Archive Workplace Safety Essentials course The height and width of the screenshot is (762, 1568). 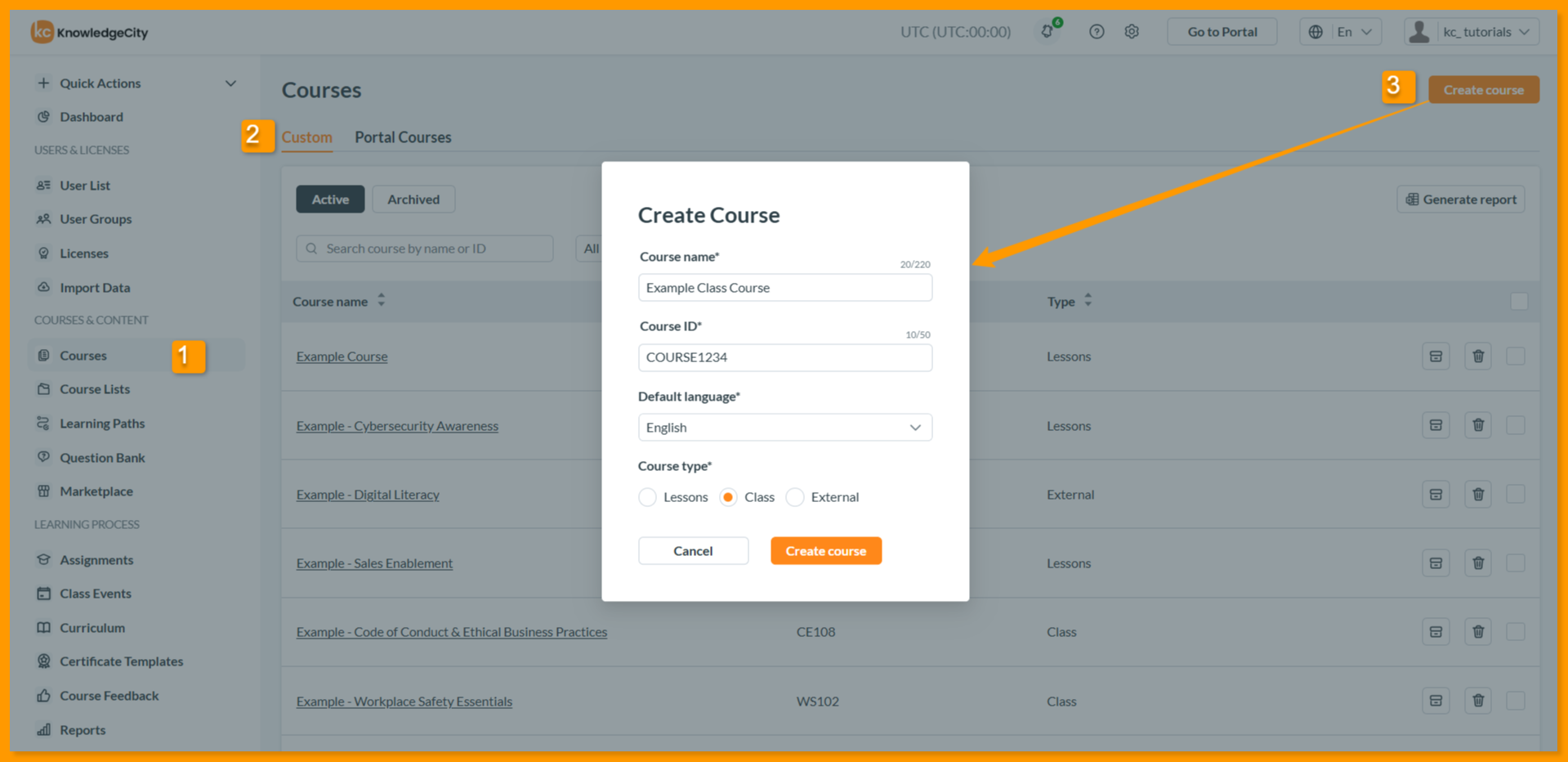[x=1436, y=701]
